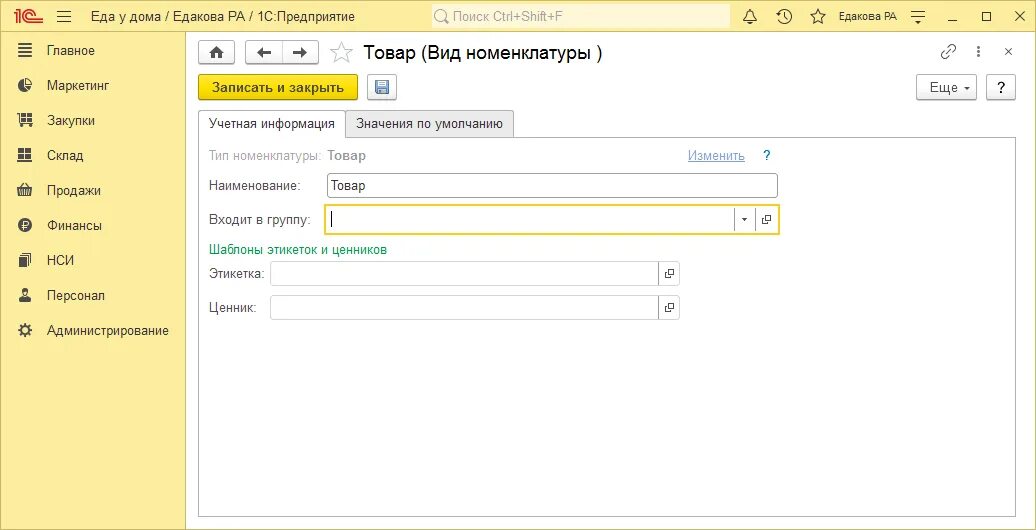
Task: Focus the Входит в группу field
Action: (x=530, y=220)
